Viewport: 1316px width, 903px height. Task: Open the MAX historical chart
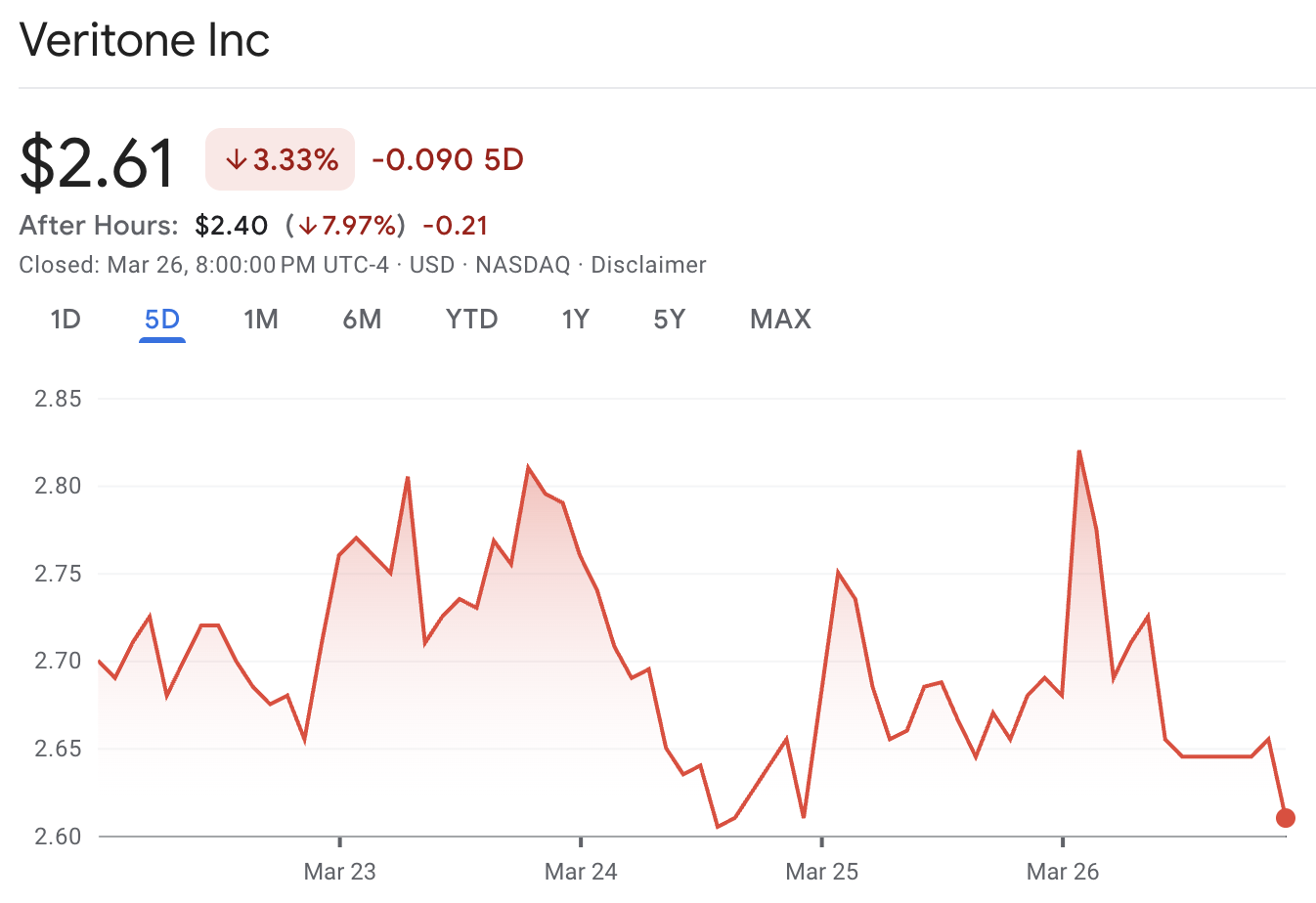(779, 319)
